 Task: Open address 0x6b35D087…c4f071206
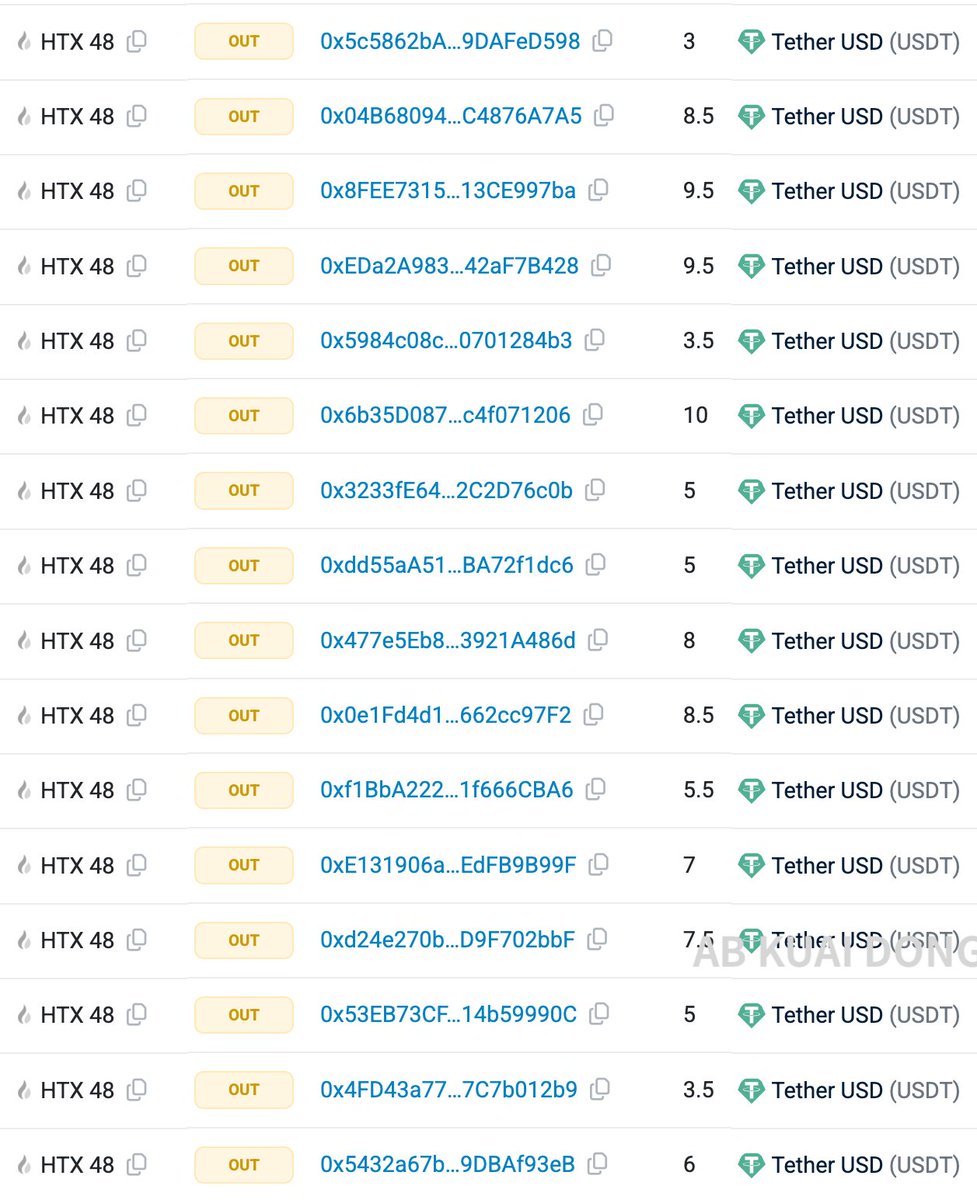[445, 416]
